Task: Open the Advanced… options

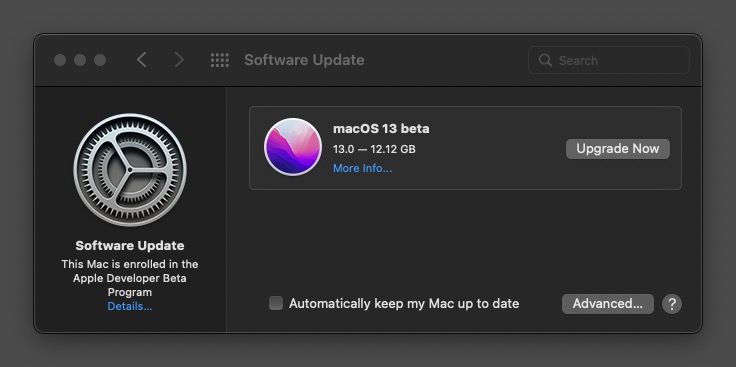Action: pos(608,304)
